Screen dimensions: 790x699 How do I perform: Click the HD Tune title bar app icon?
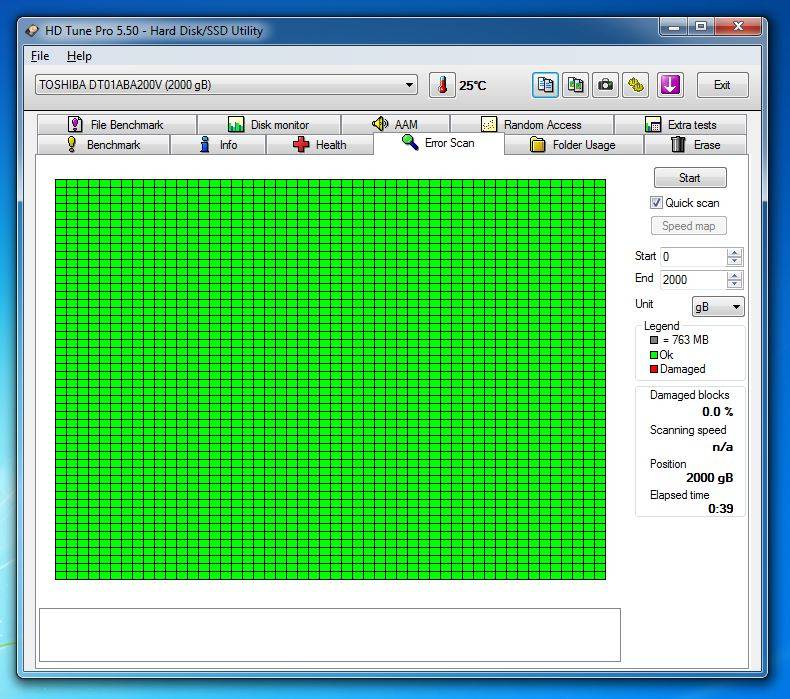click(32, 31)
